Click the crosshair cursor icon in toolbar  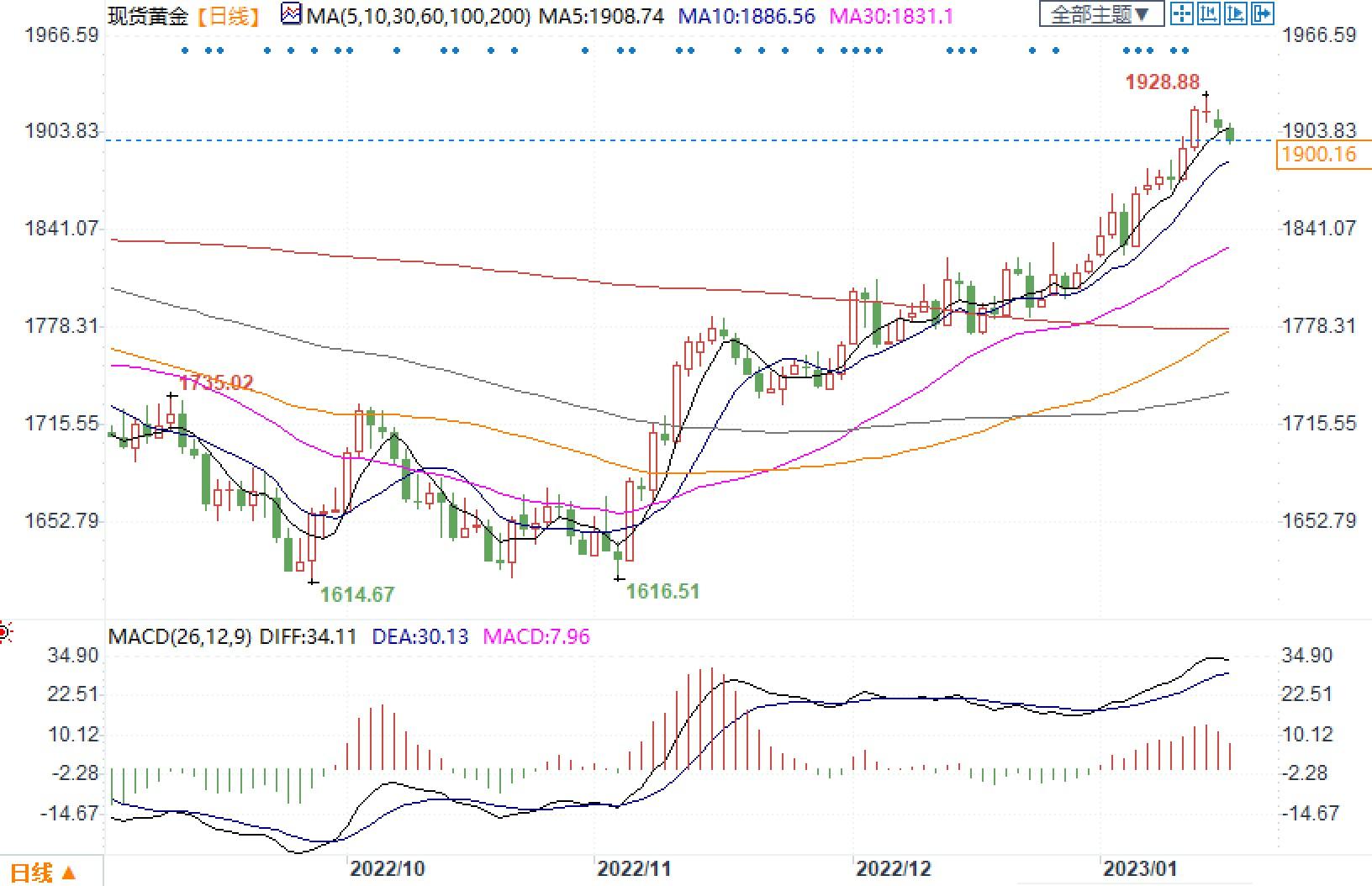pyautogui.click(x=1182, y=13)
